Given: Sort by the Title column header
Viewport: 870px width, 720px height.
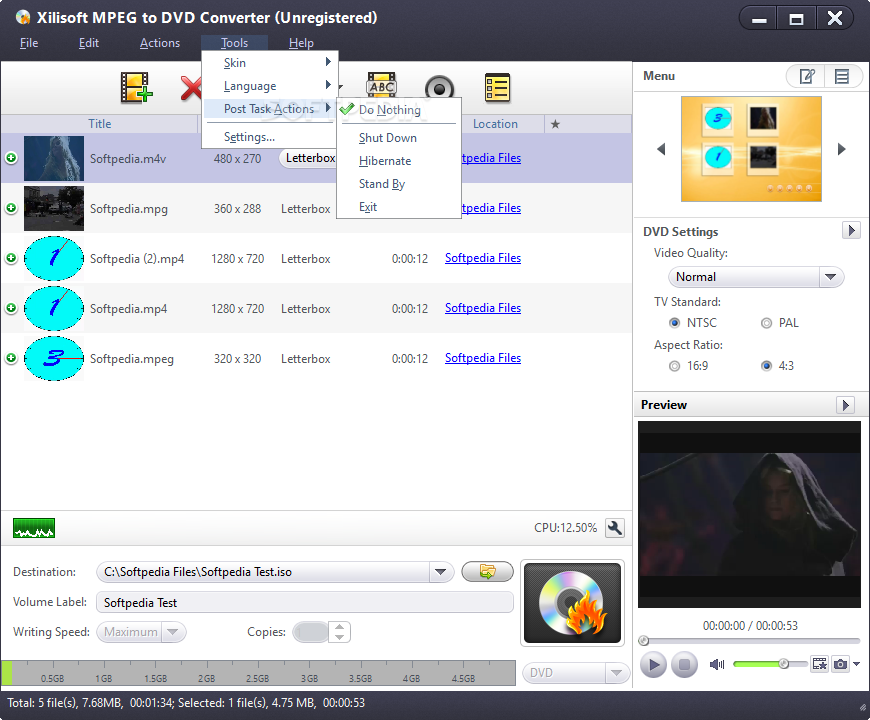Looking at the screenshot, I should pyautogui.click(x=99, y=124).
